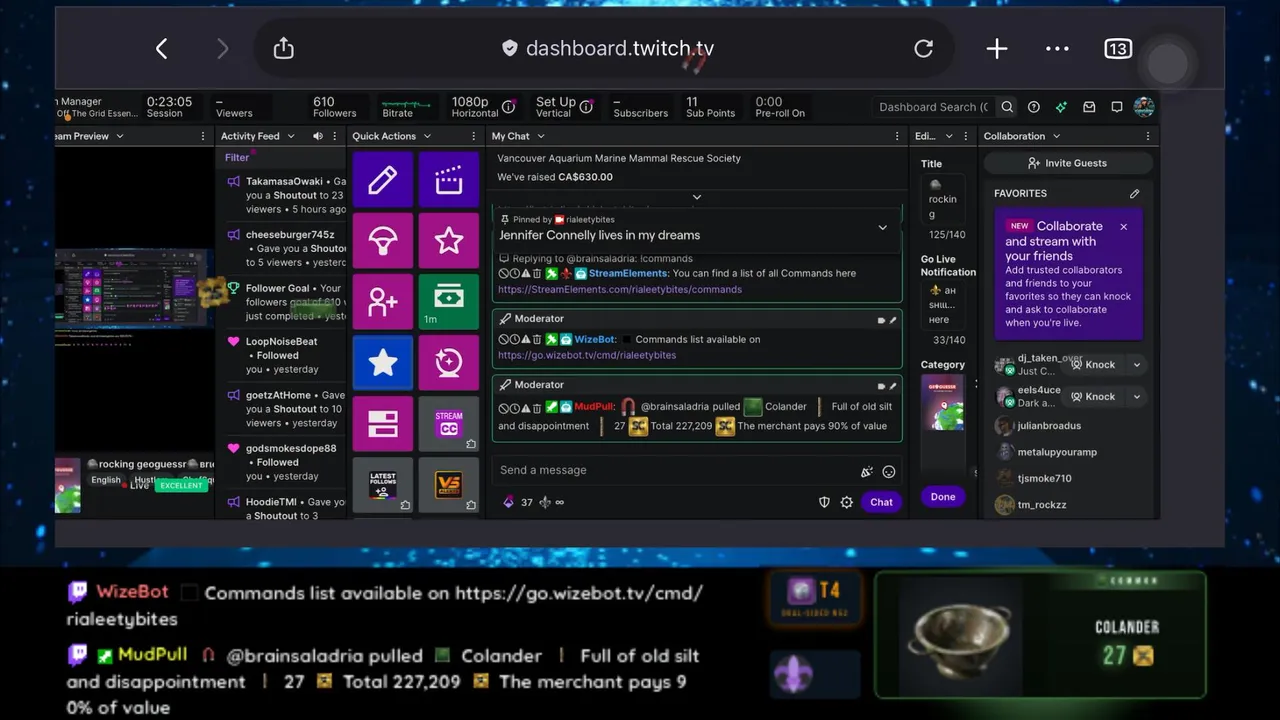1280x720 pixels.
Task: Click the Raid parachute quick action
Action: point(383,241)
